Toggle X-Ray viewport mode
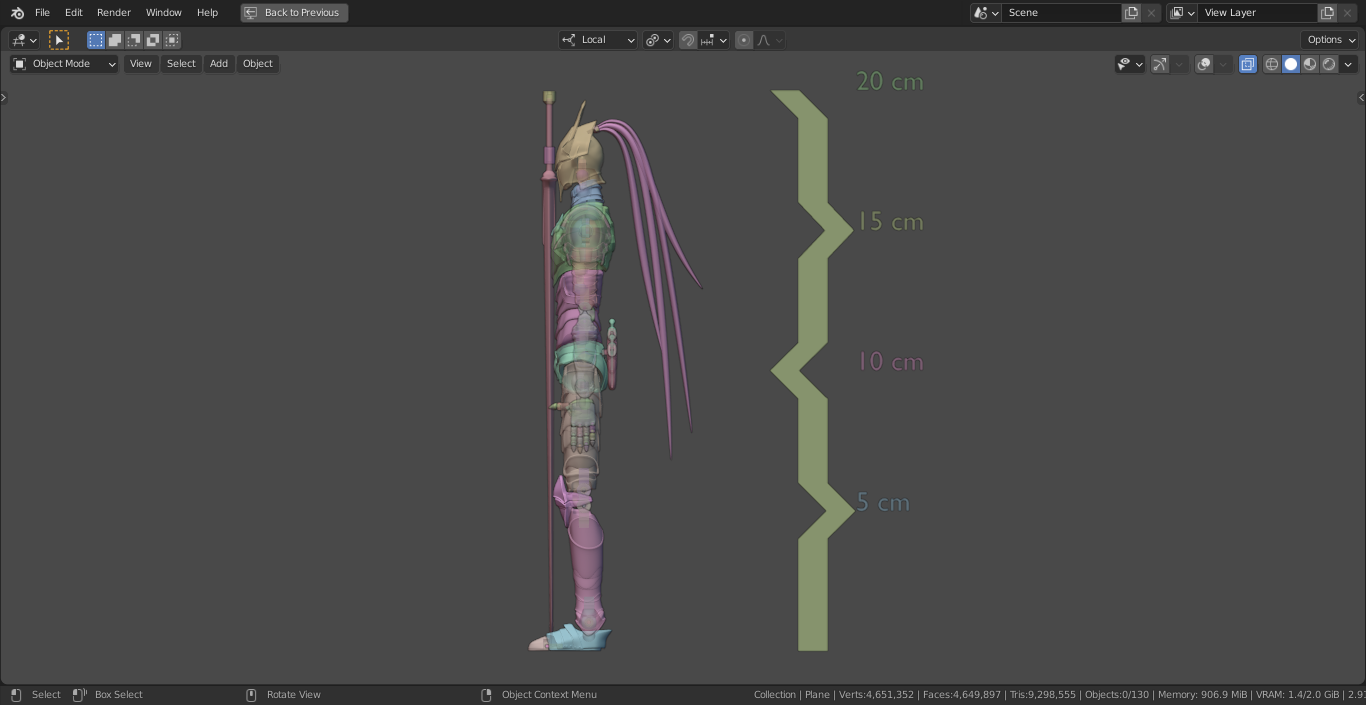The height and width of the screenshot is (705, 1366). click(1248, 64)
